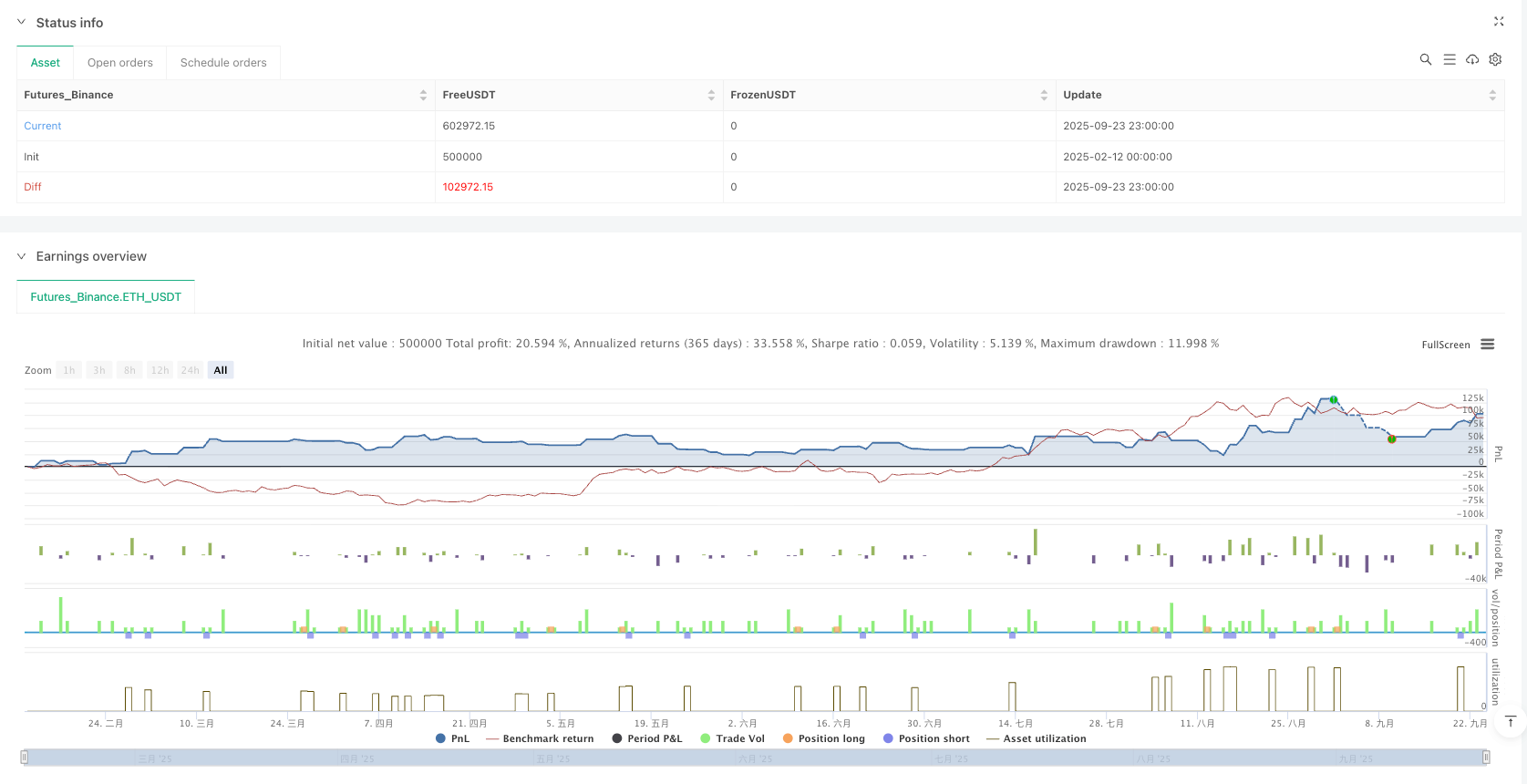Click the search icon in asset table toolbar
1527x784 pixels.
coord(1425,59)
